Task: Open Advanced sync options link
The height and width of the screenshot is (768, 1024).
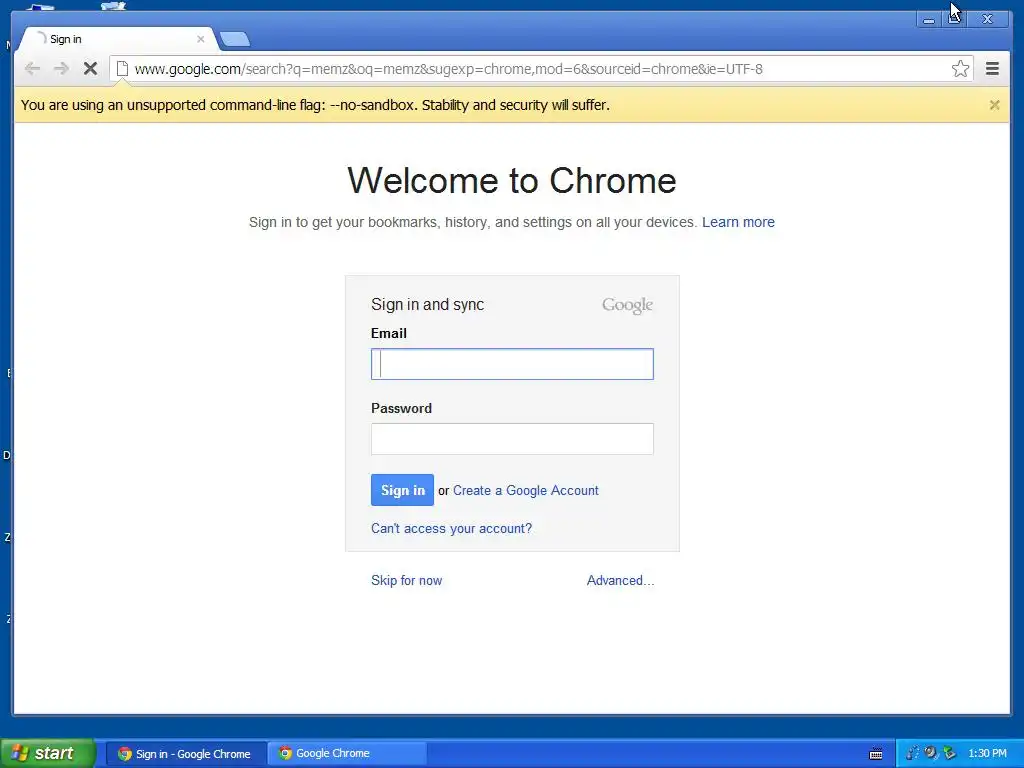Action: pyautogui.click(x=620, y=581)
